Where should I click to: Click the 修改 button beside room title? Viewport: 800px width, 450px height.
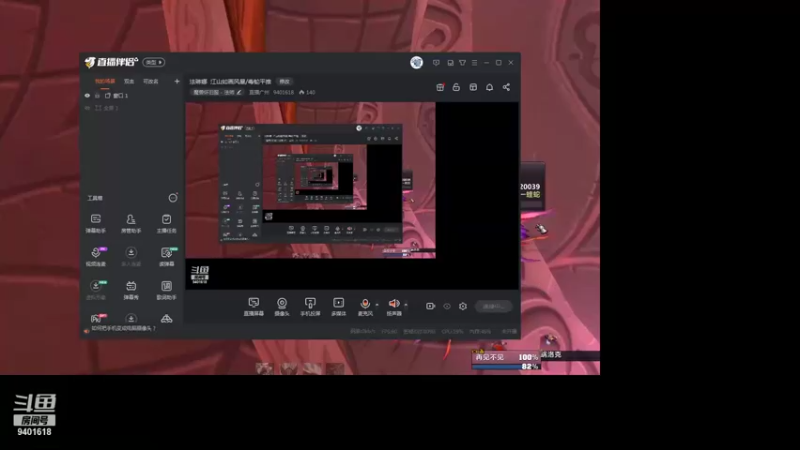point(284,82)
